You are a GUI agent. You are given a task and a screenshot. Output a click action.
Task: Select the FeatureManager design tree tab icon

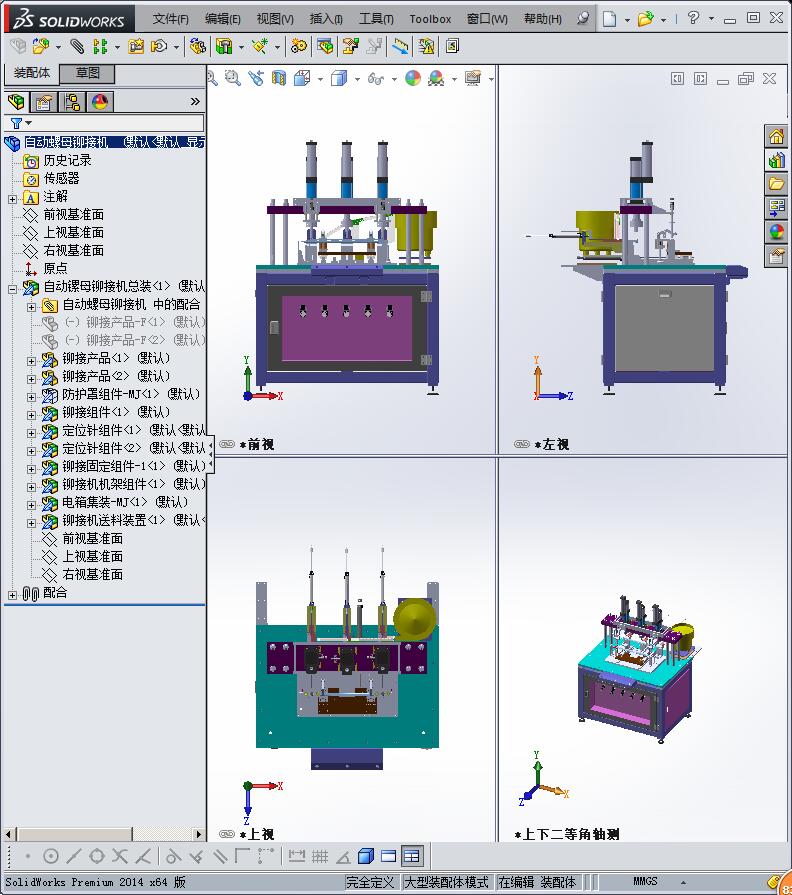coord(17,102)
